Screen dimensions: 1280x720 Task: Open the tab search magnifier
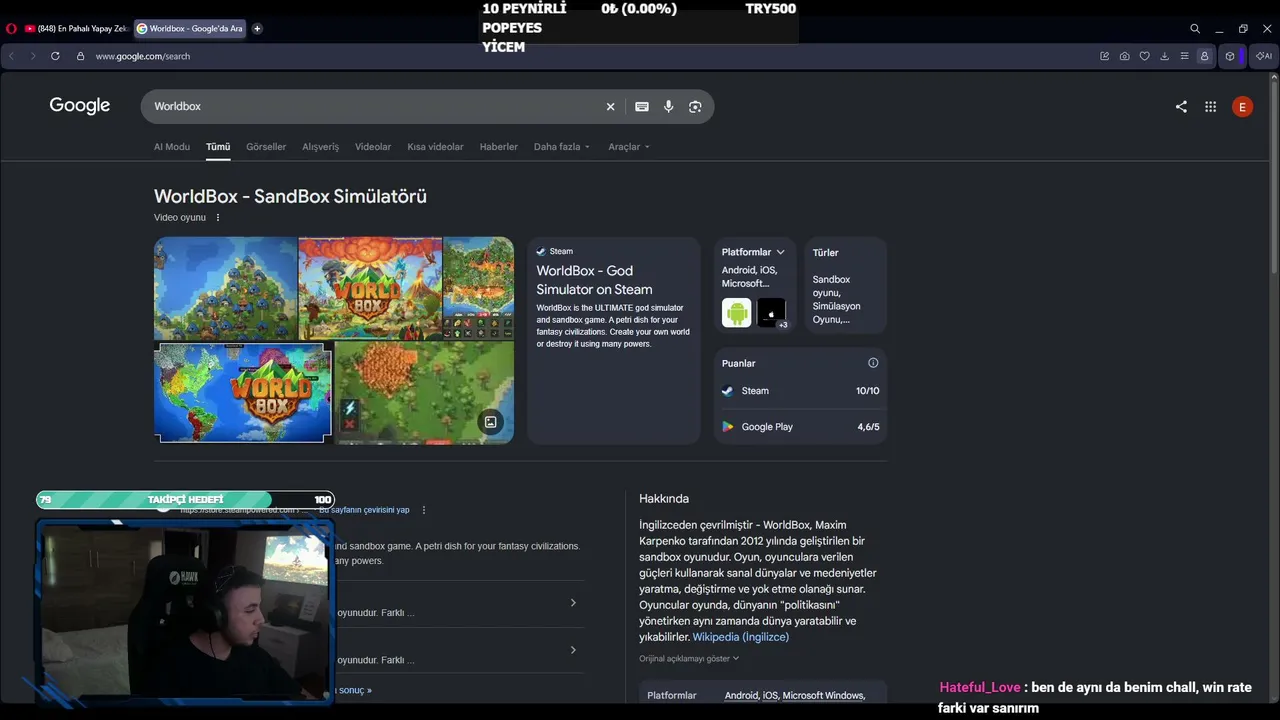tap(1195, 29)
